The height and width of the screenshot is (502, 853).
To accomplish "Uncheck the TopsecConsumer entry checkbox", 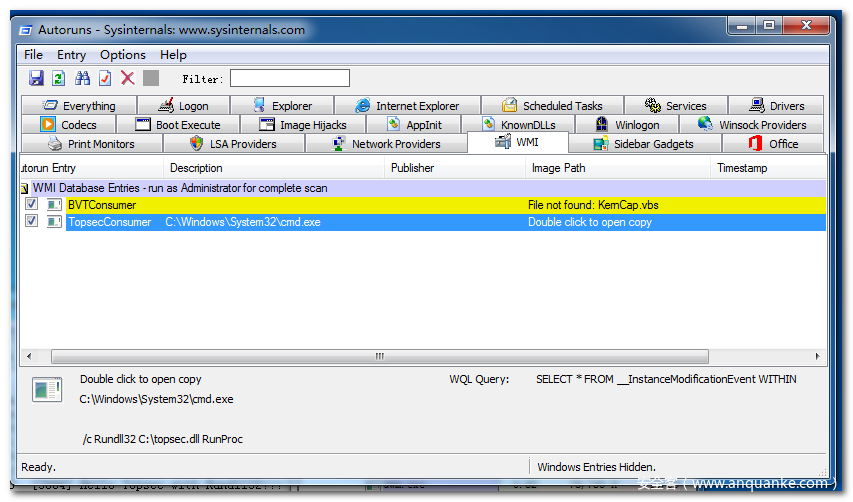I will 31,222.
